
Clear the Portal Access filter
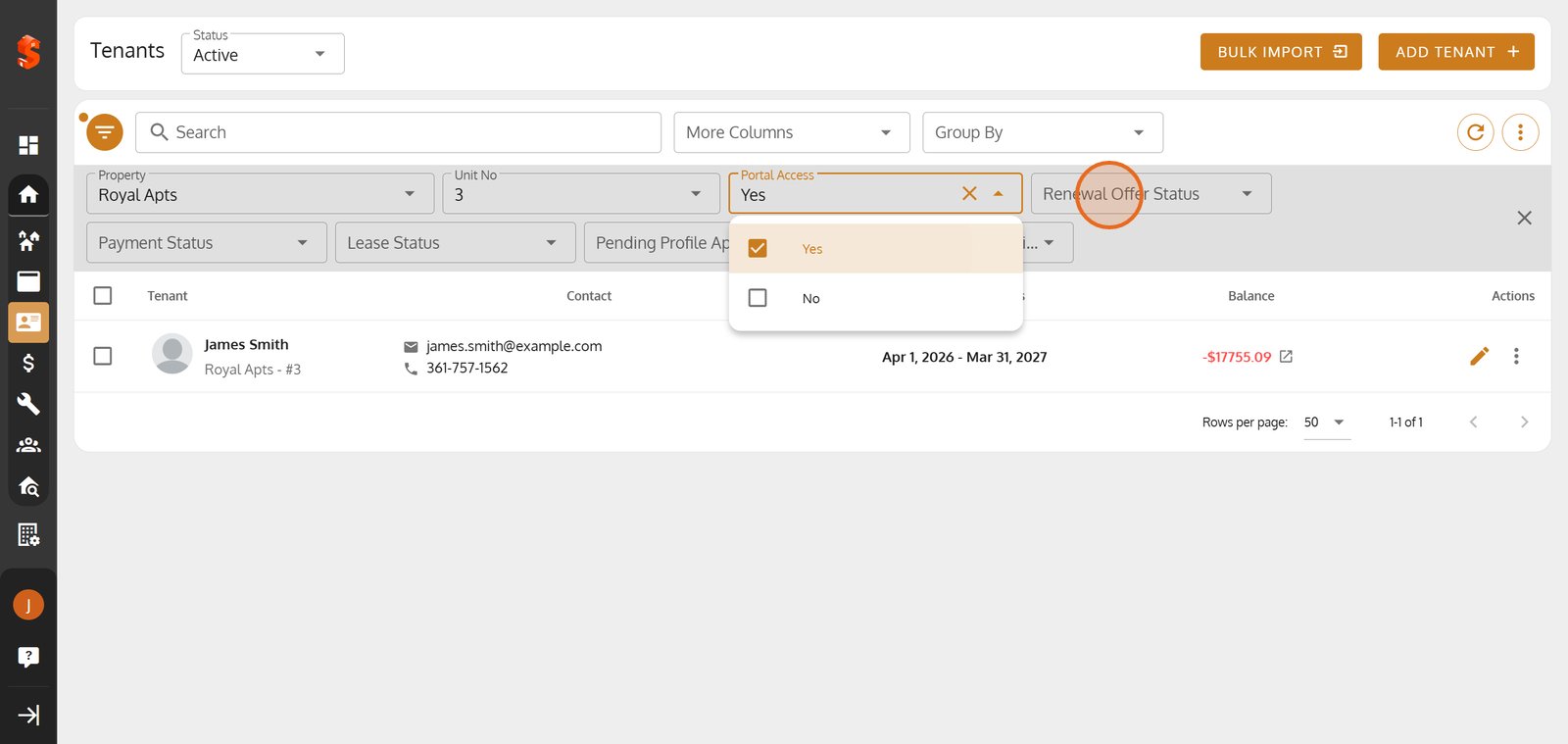[x=969, y=194]
